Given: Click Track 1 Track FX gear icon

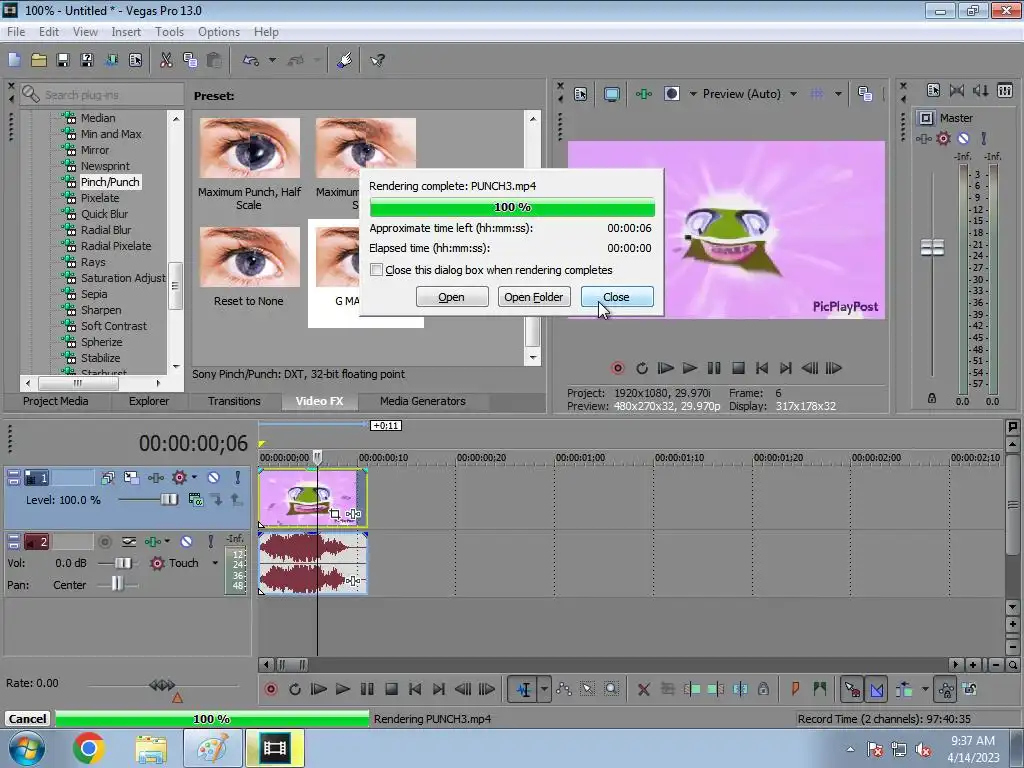Looking at the screenshot, I should 179,478.
